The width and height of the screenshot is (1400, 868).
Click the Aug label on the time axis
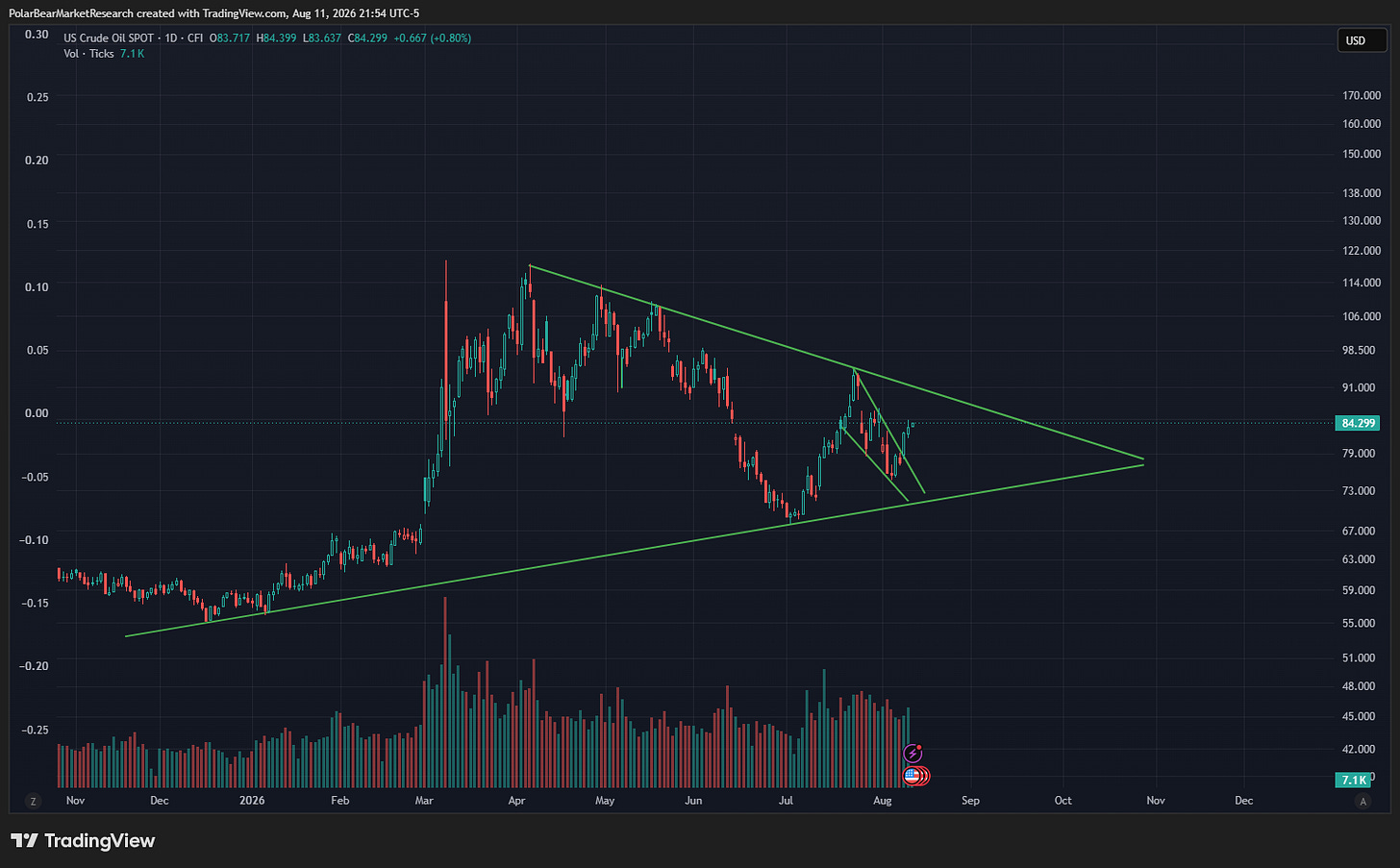(883, 801)
